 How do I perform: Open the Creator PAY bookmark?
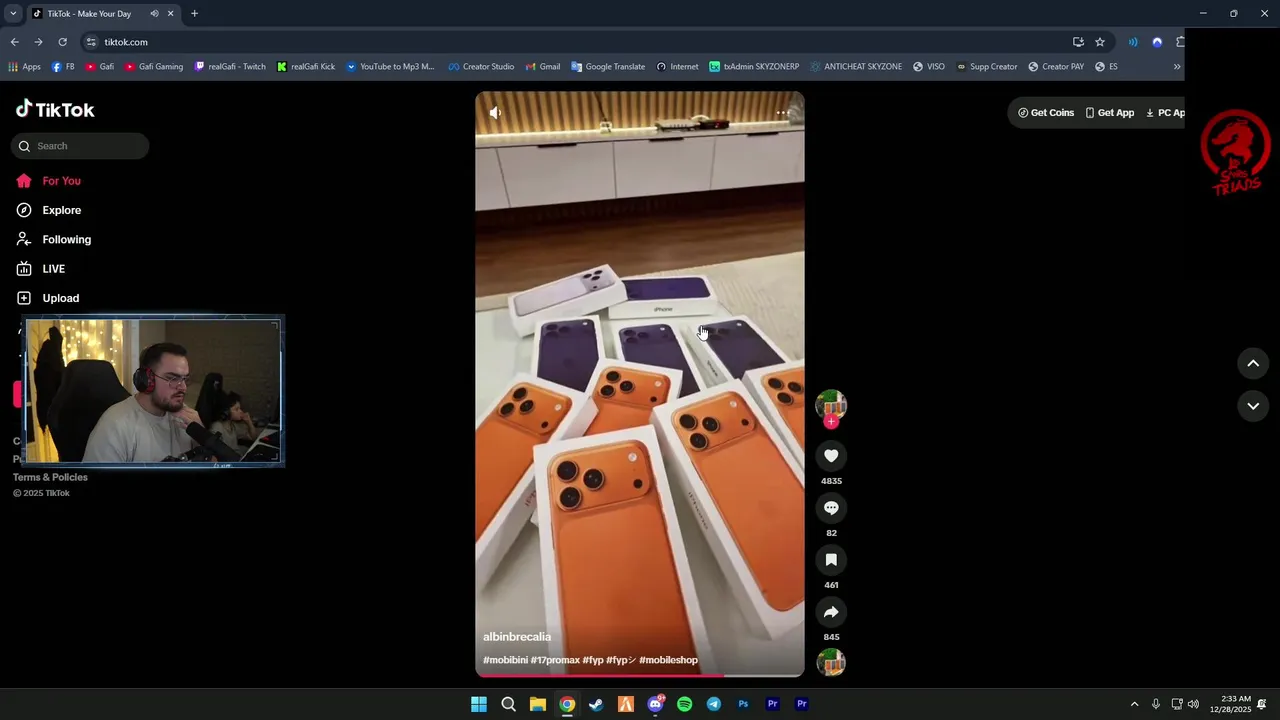tap(1056, 67)
